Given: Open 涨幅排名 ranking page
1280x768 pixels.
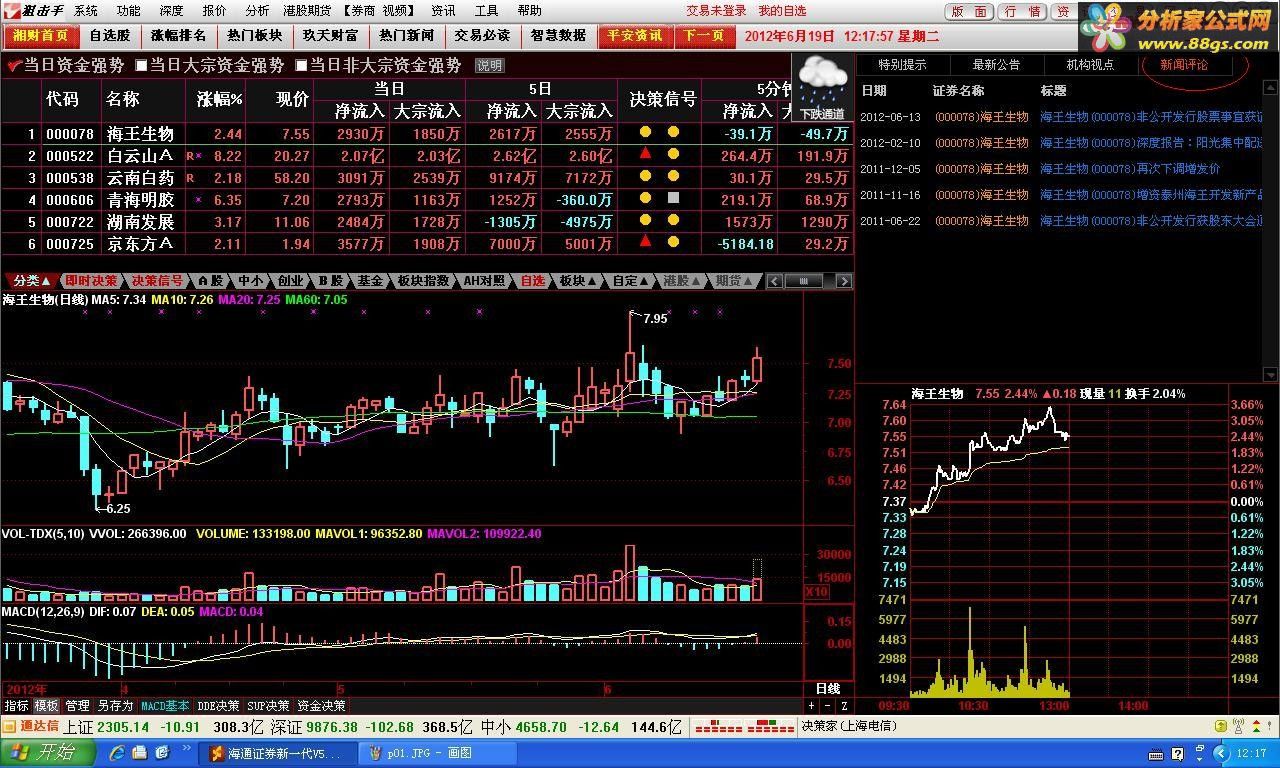Looking at the screenshot, I should 178,36.
